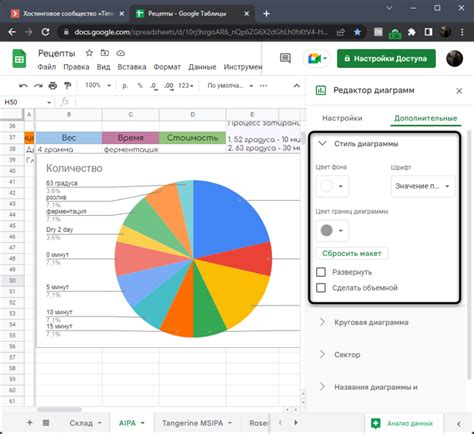Start a Google Meet call icon
The height and width of the screenshot is (434, 474).
[x=316, y=59]
